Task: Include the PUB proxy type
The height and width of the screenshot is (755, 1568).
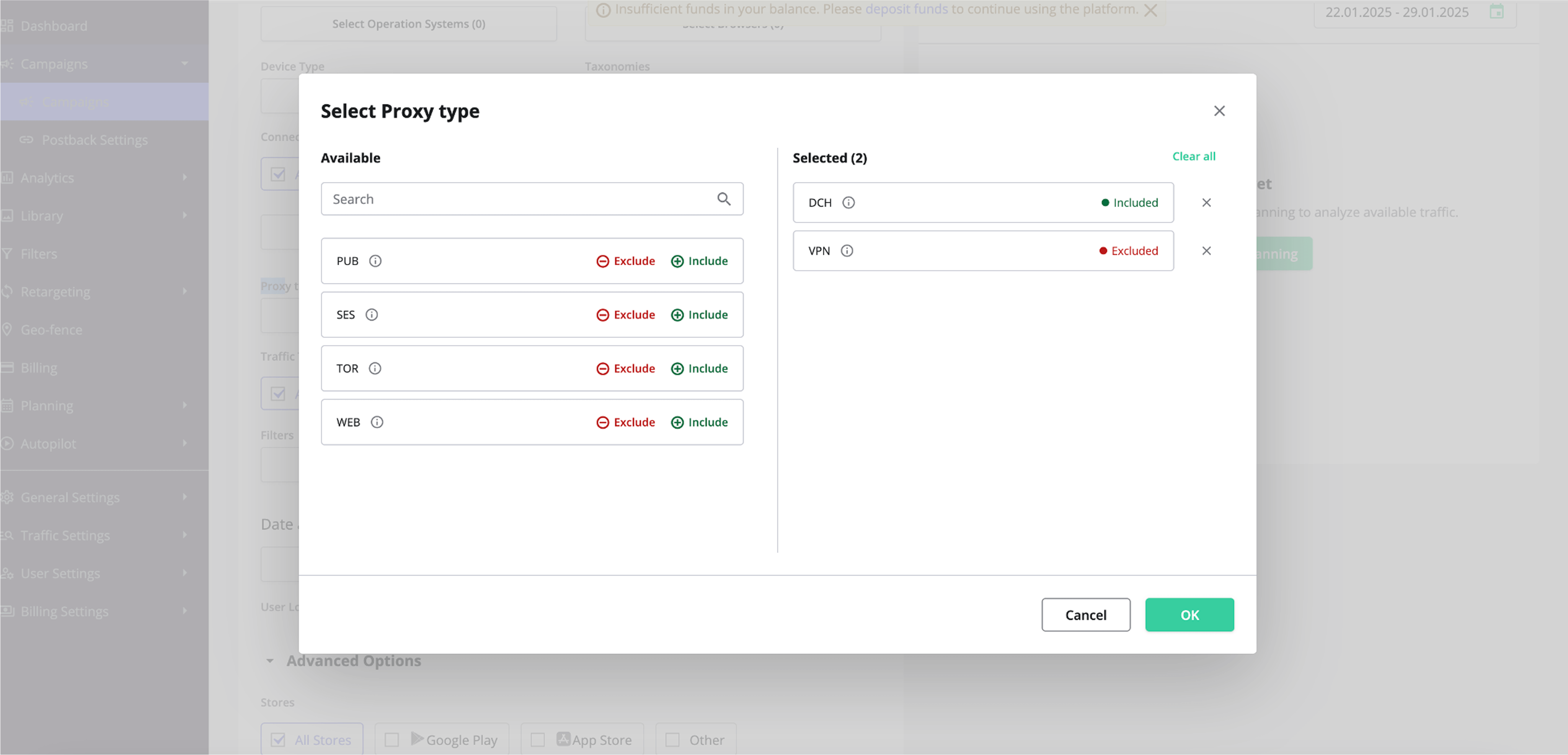Action: click(699, 261)
